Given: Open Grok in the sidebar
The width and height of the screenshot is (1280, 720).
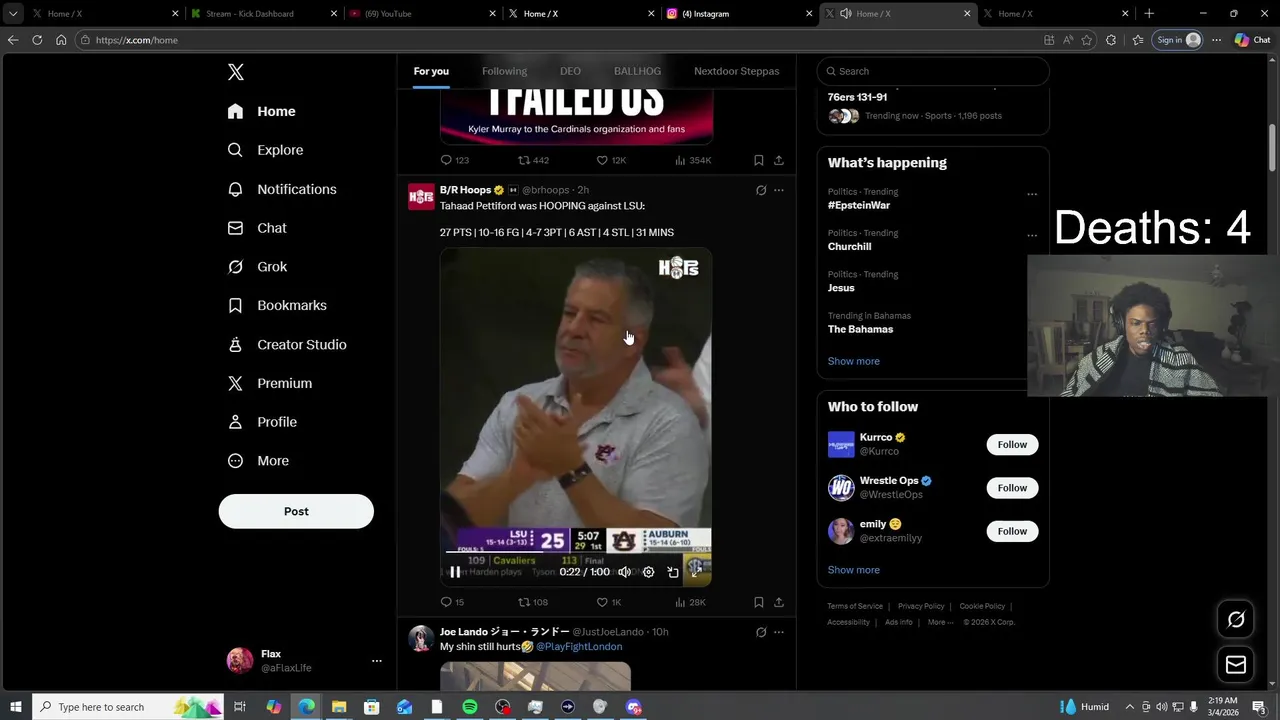Looking at the screenshot, I should (258, 267).
